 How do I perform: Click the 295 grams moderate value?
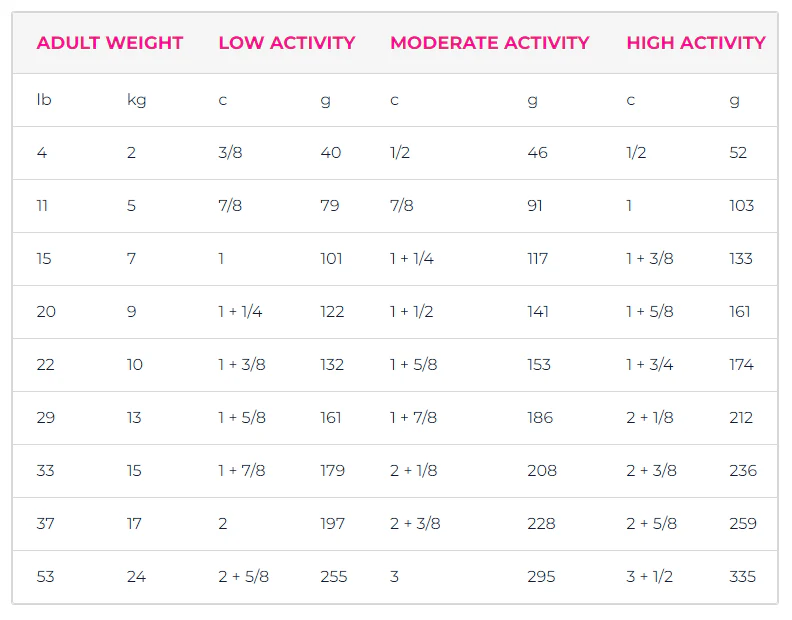click(541, 577)
